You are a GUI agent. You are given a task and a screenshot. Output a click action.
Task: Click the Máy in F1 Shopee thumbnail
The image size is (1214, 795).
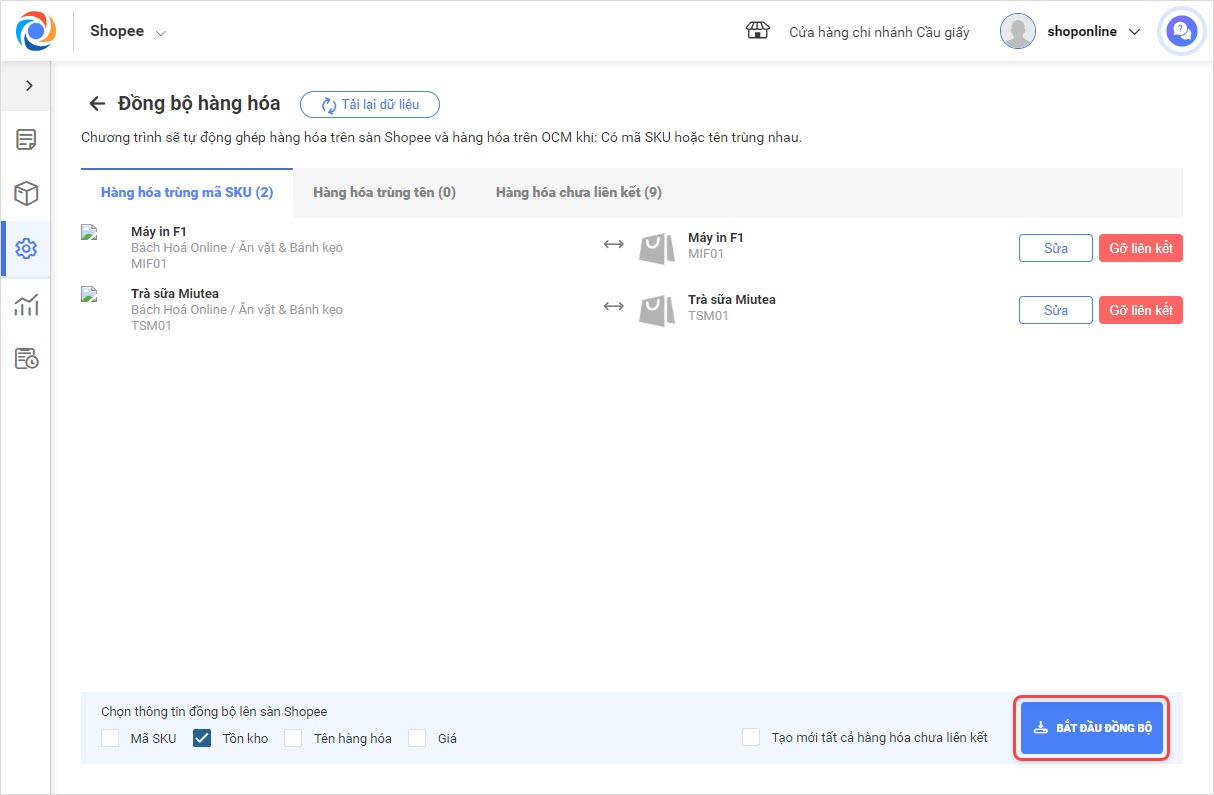[89, 233]
